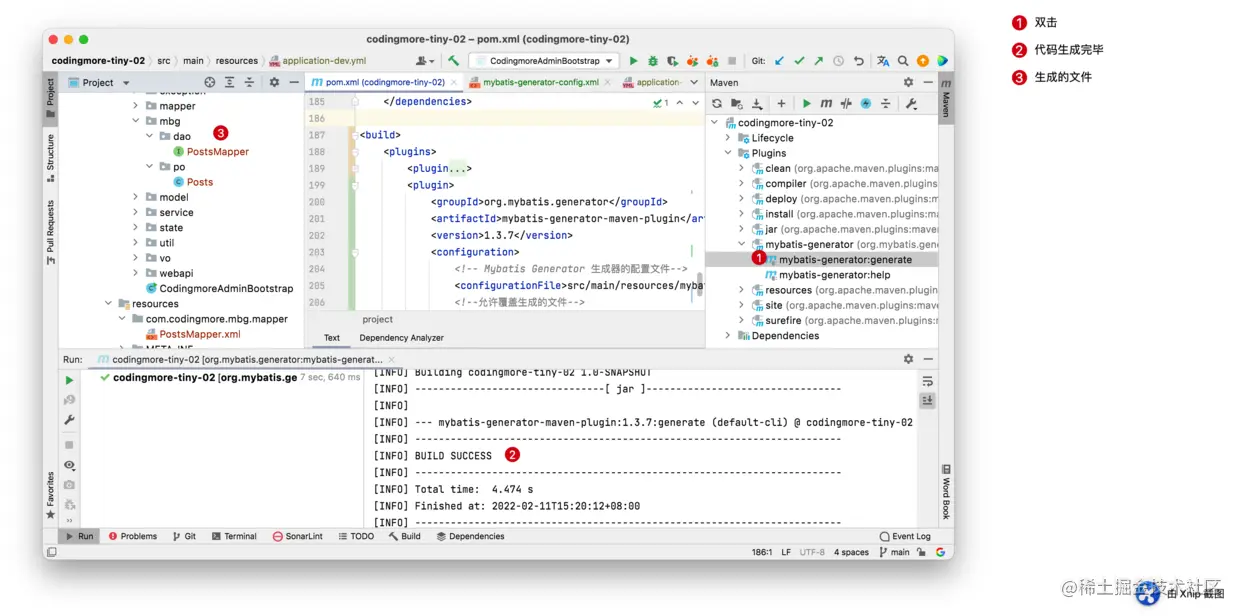Click Execute Maven Goal 'm' icon
Image resolution: width=1240 pixels, height=616 pixels.
point(826,104)
